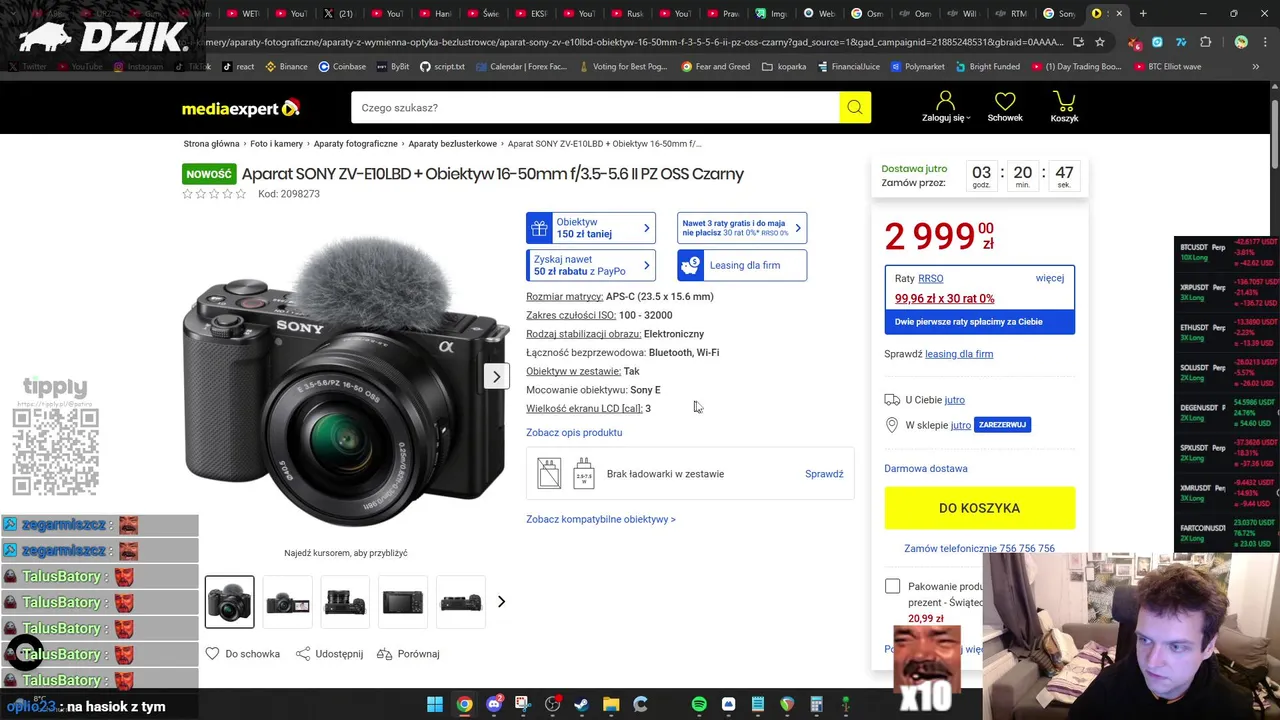Open Steam from the taskbar
The image size is (1280, 720).
coord(581,705)
